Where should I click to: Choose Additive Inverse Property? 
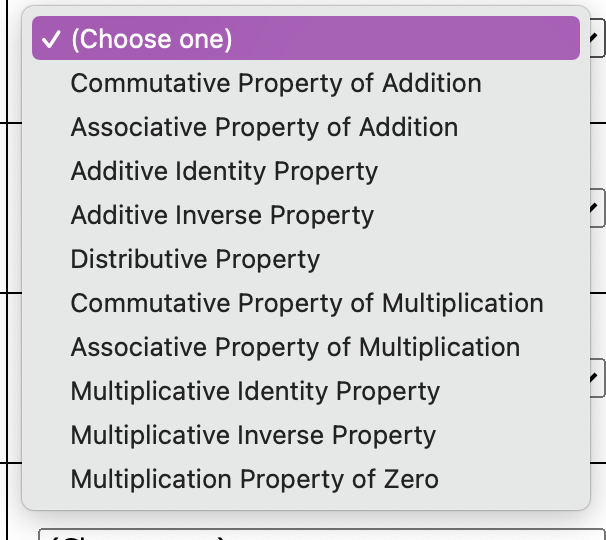306,215
